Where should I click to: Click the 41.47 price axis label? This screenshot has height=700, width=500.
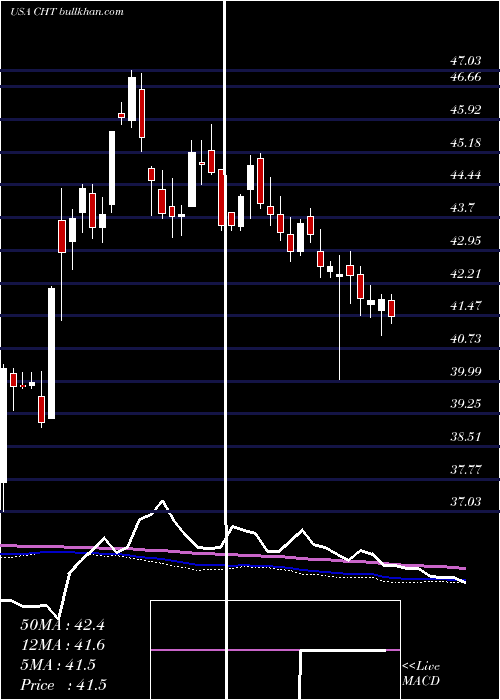coord(465,306)
